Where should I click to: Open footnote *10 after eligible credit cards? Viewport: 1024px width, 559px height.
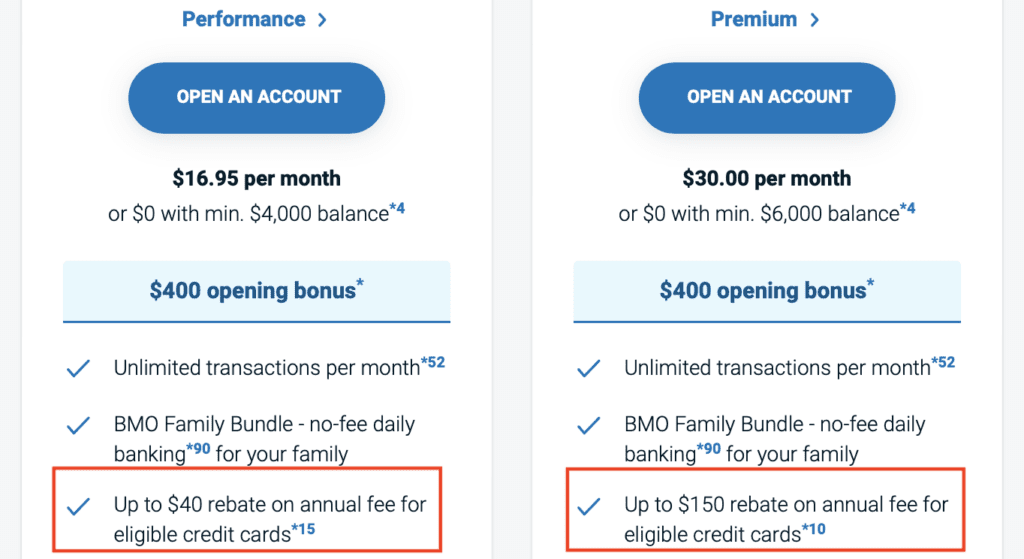tap(814, 530)
